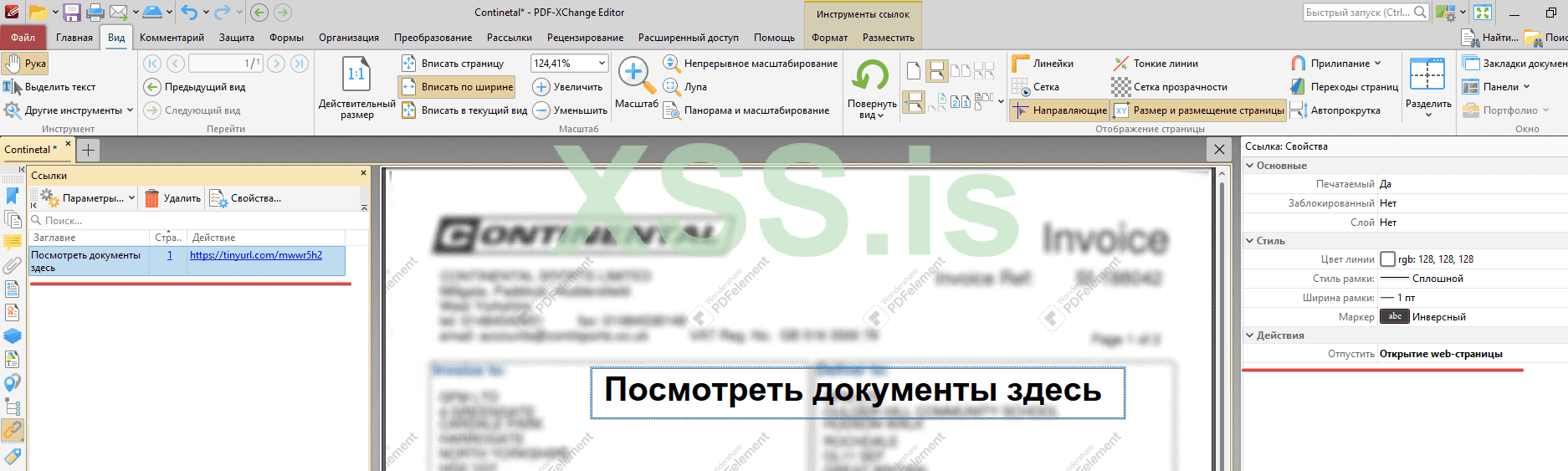The height and width of the screenshot is (471, 1568).
Task: Switch to the Главная ribbon tab
Action: [x=74, y=38]
